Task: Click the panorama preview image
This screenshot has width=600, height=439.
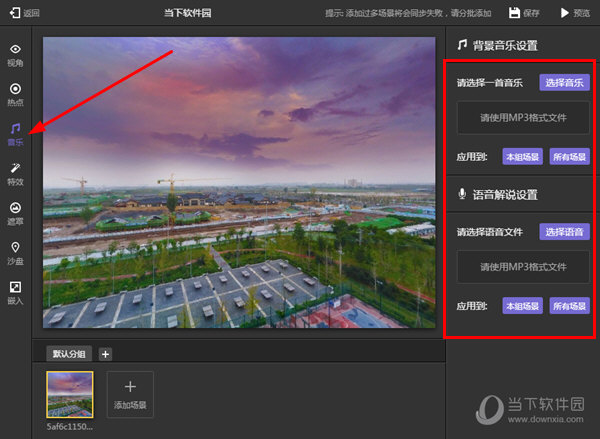Action: 239,182
